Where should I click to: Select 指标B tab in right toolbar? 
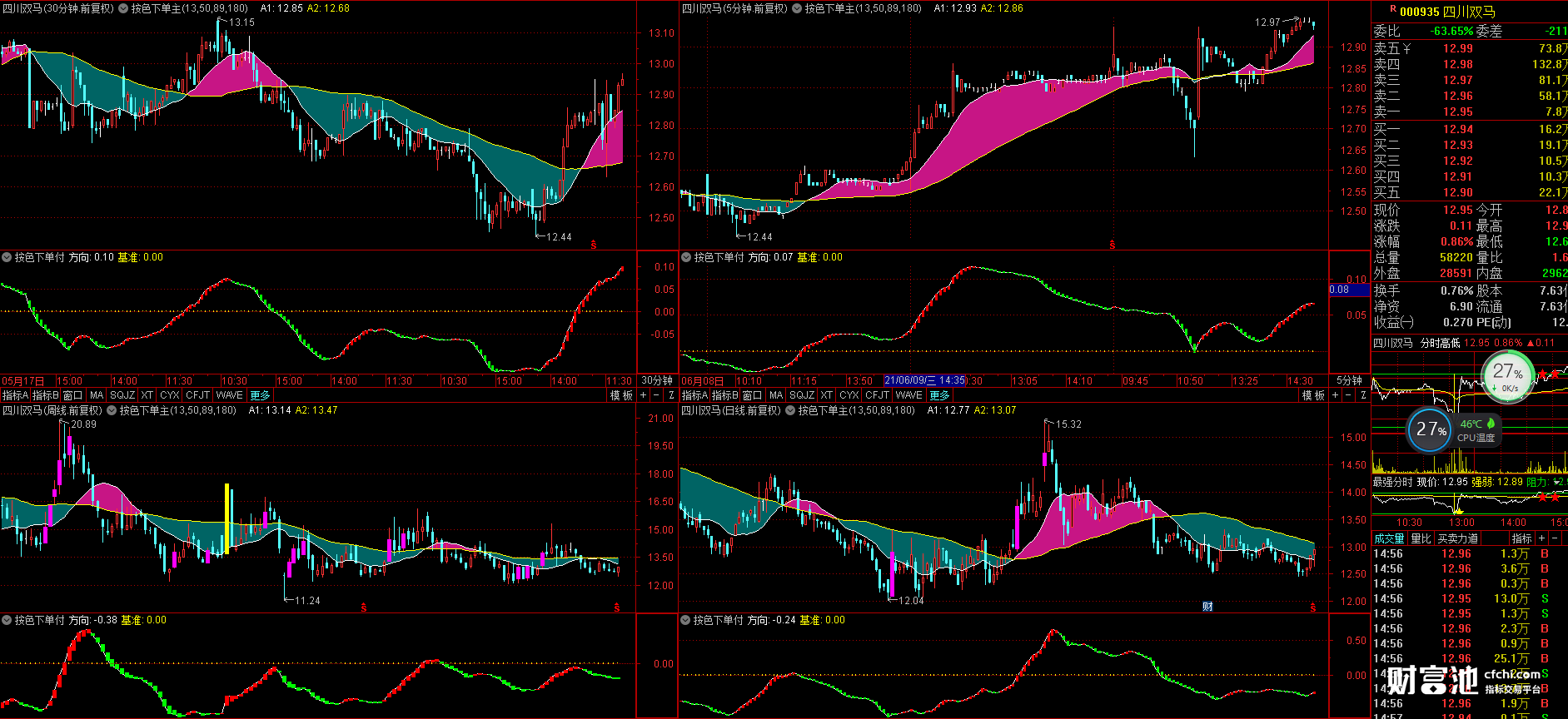724,395
